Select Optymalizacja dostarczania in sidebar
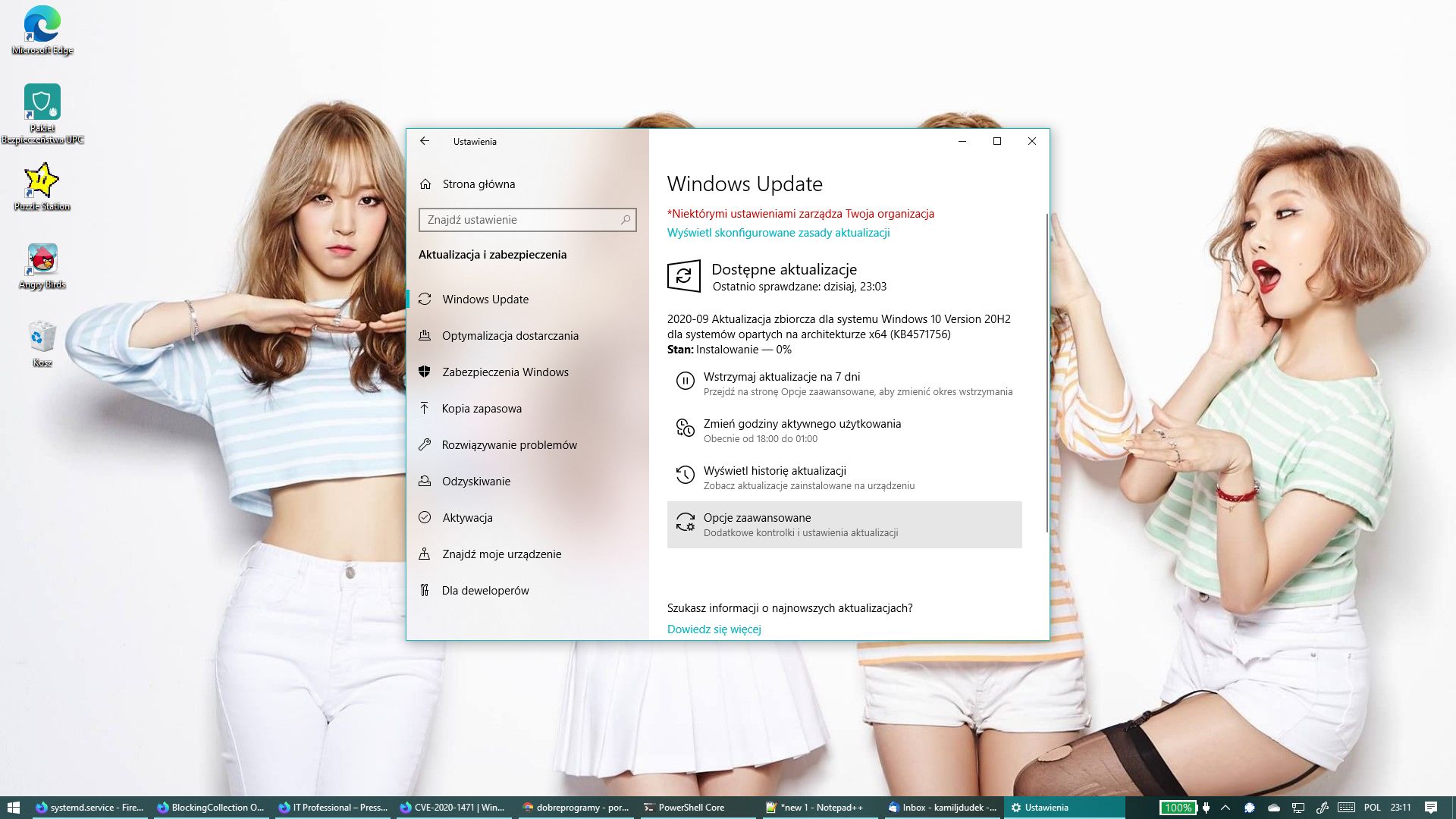The image size is (1456, 819). (x=510, y=336)
